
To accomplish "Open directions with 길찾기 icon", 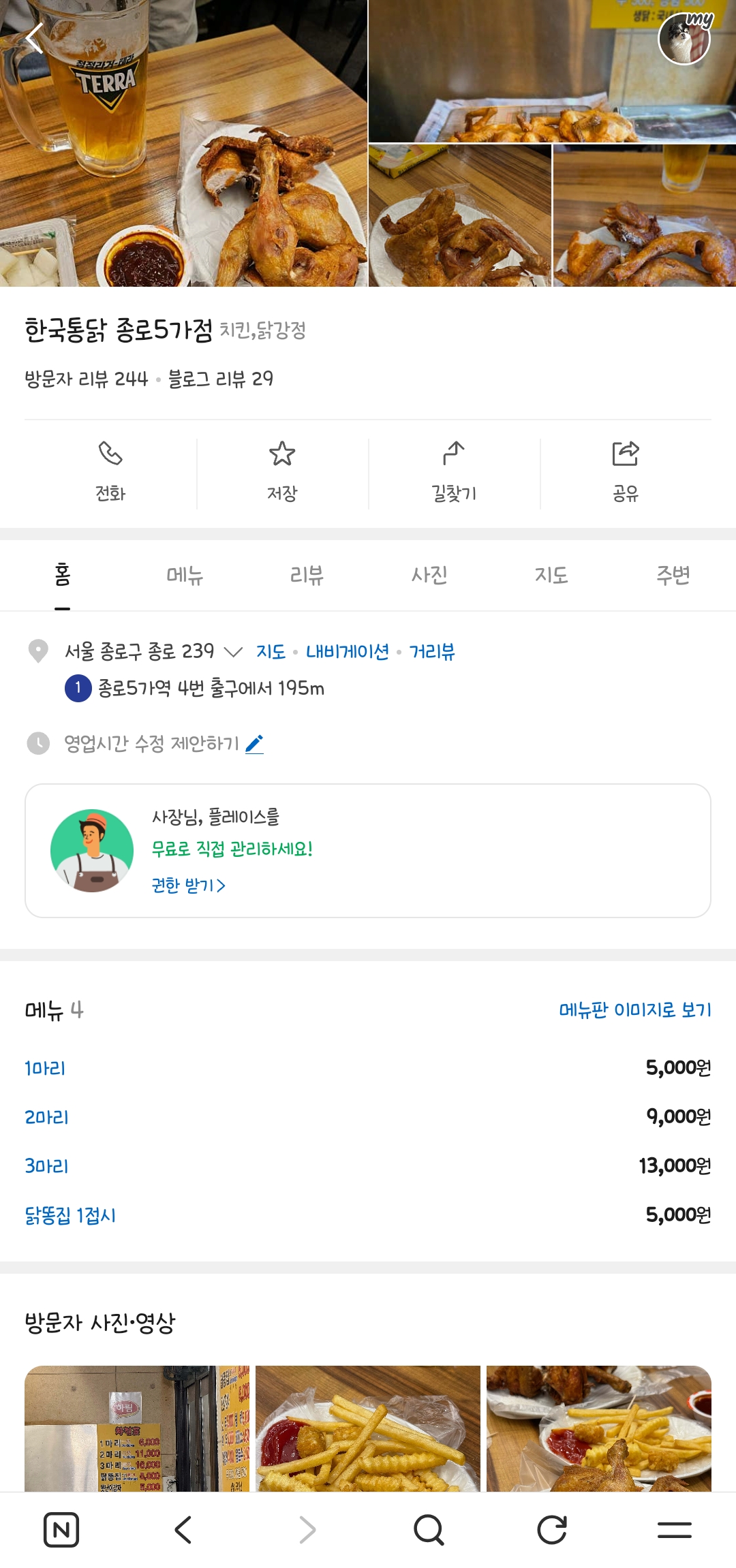I will click(x=454, y=454).
